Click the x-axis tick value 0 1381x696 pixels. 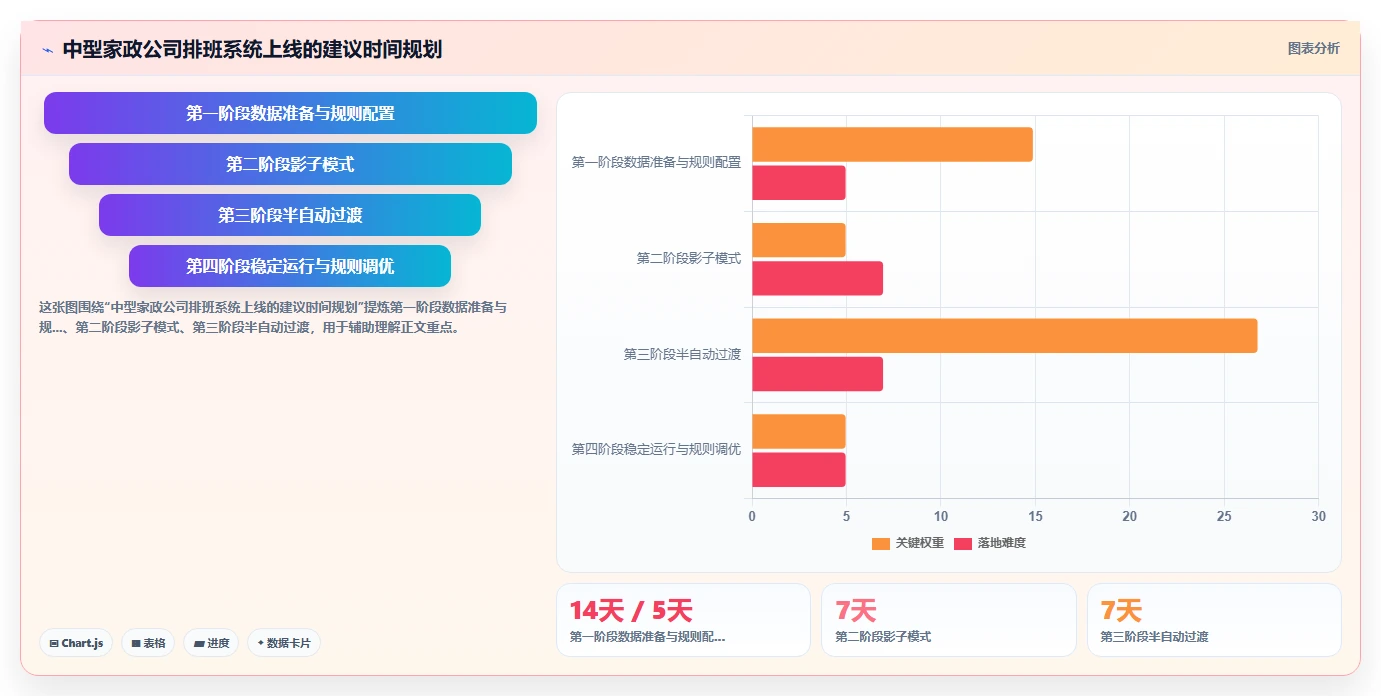(752, 516)
